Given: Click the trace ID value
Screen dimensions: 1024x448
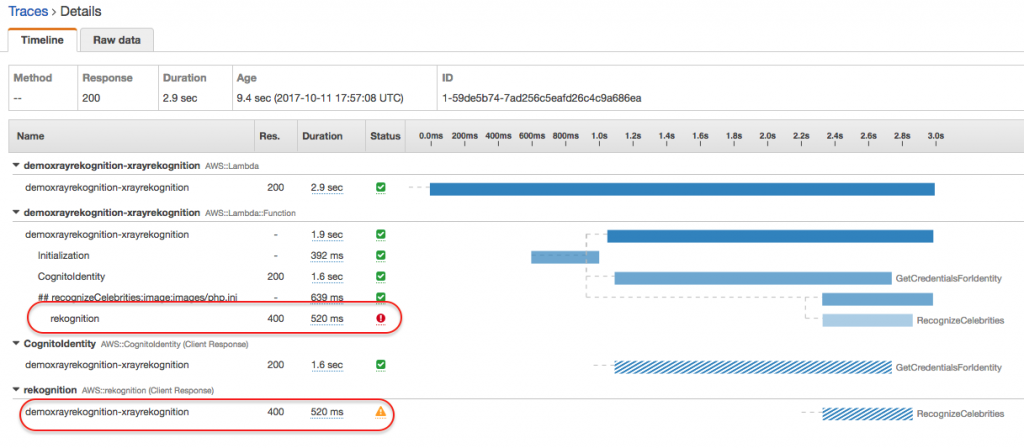Looking at the screenshot, I should coord(542,98).
